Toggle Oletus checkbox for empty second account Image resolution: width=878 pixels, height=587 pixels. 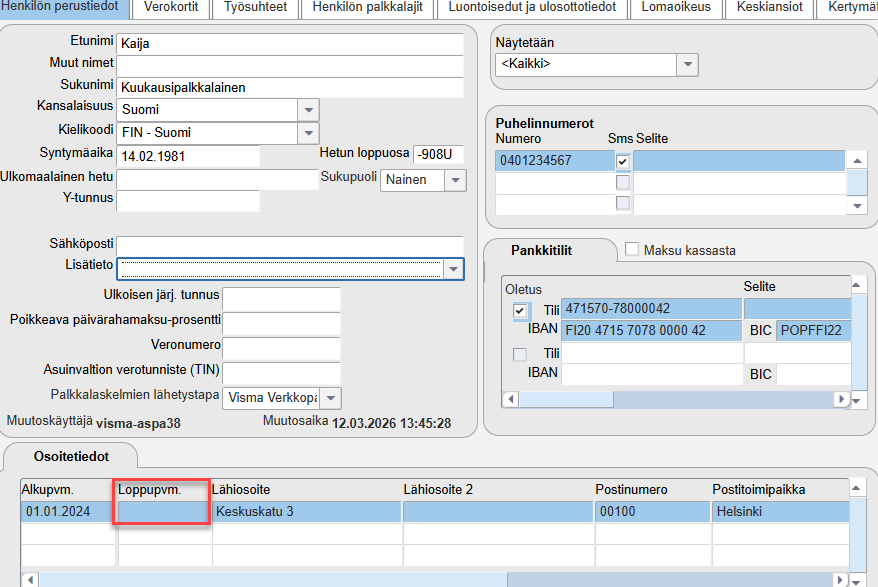pyautogui.click(x=520, y=355)
